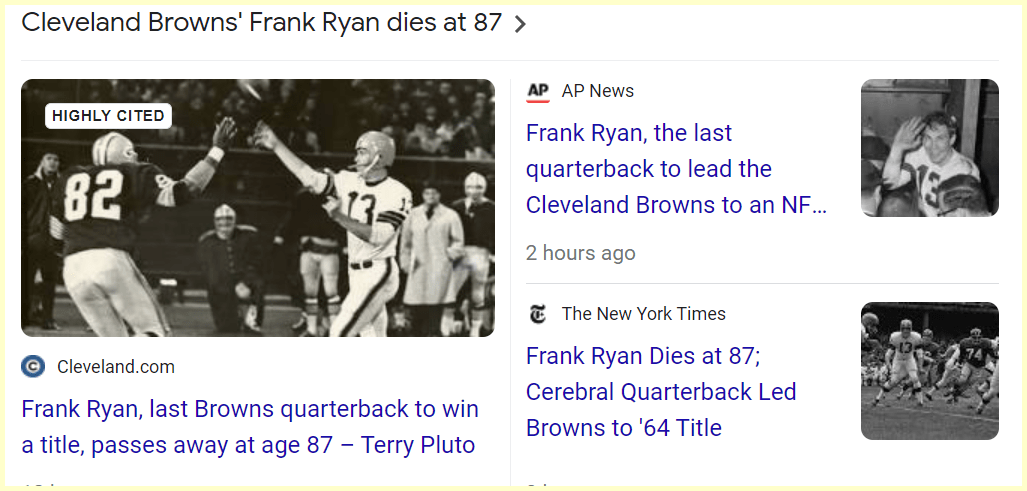Click "Browns to '64 Title" headline text
1027x491 pixels.
(x=623, y=428)
